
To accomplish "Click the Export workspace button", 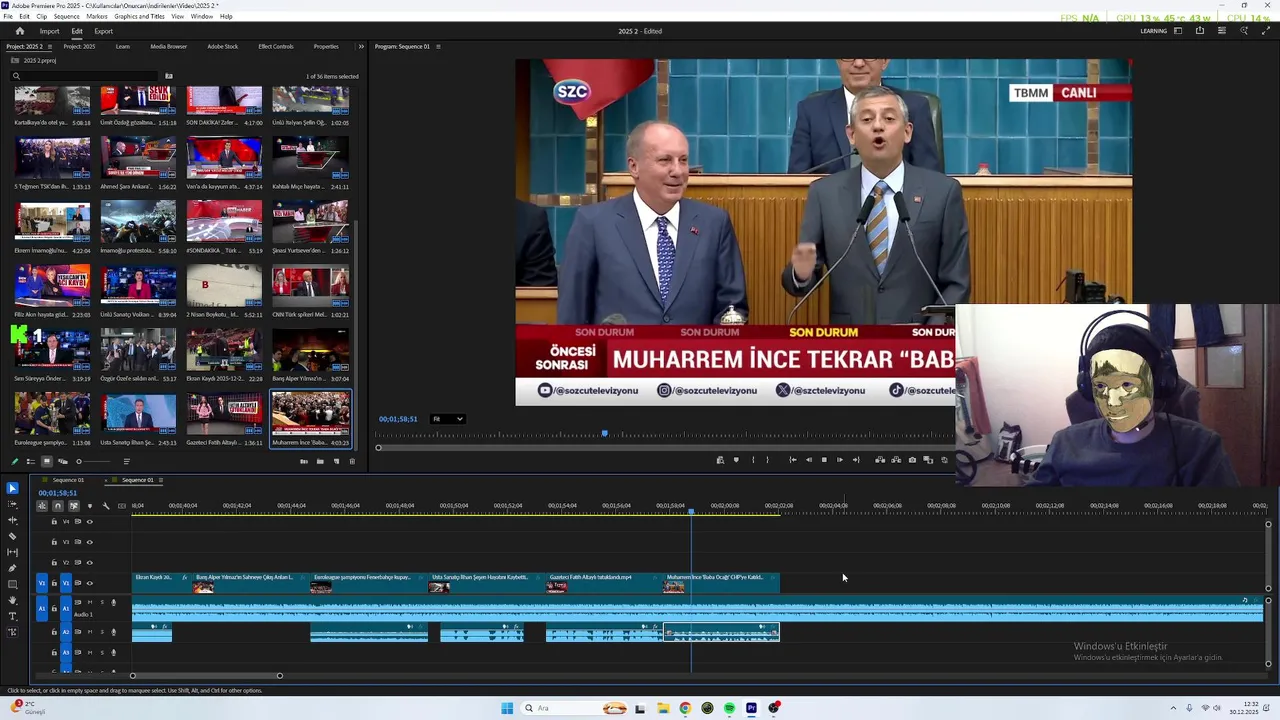I will point(103,31).
